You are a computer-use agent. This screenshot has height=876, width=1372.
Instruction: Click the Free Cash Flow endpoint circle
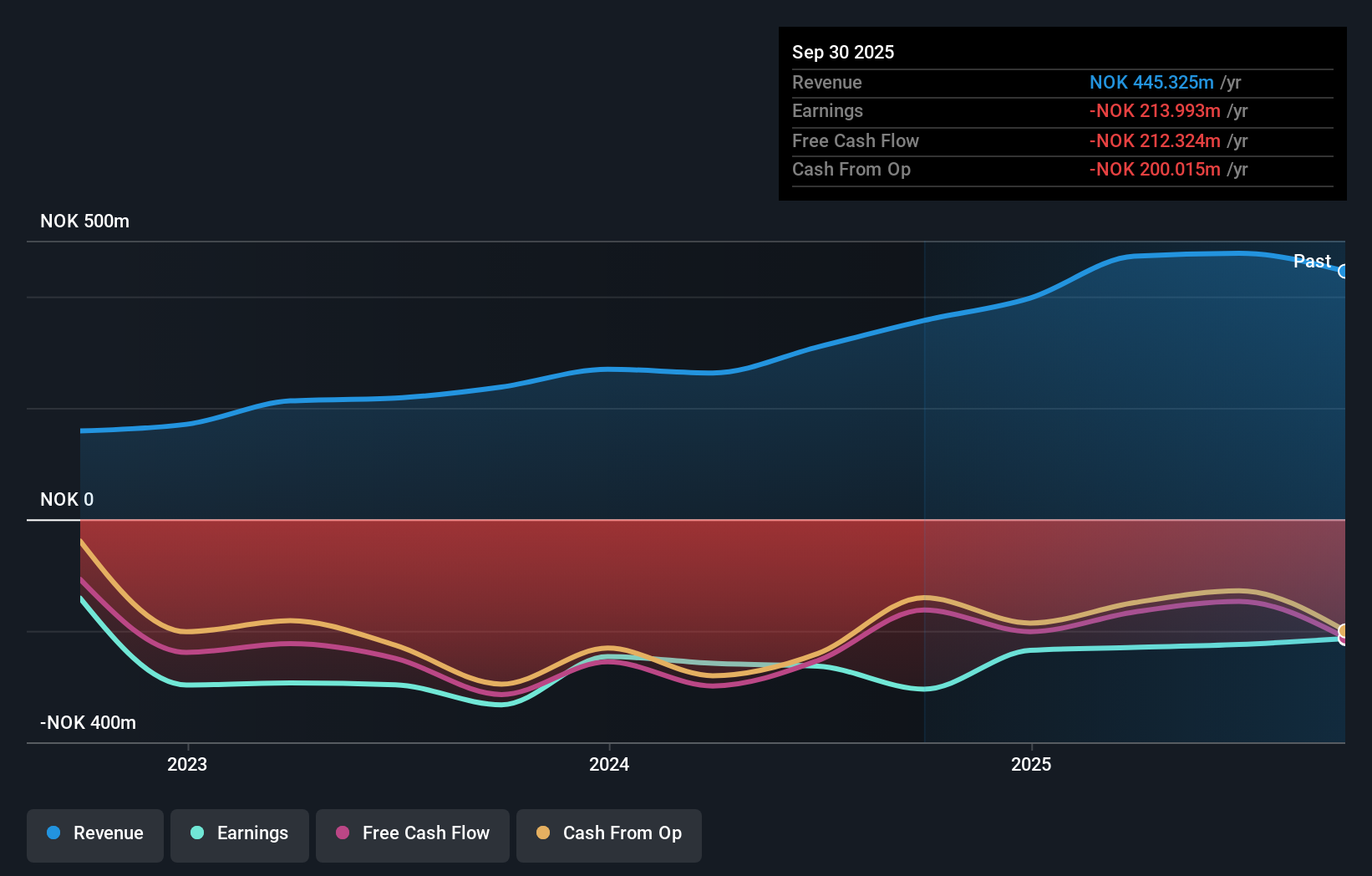1342,638
